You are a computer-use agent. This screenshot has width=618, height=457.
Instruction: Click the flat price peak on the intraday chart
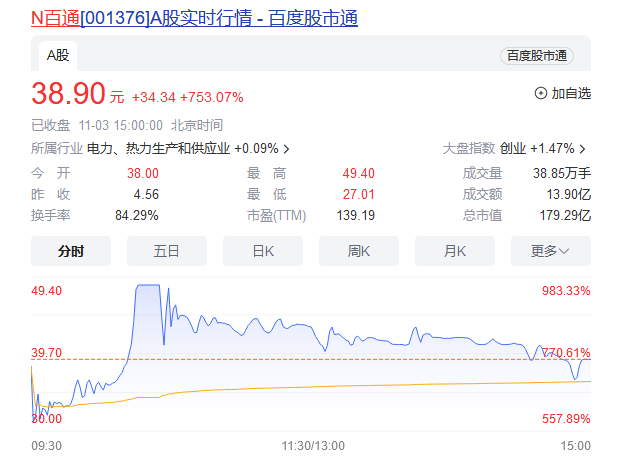pyautogui.click(x=148, y=285)
